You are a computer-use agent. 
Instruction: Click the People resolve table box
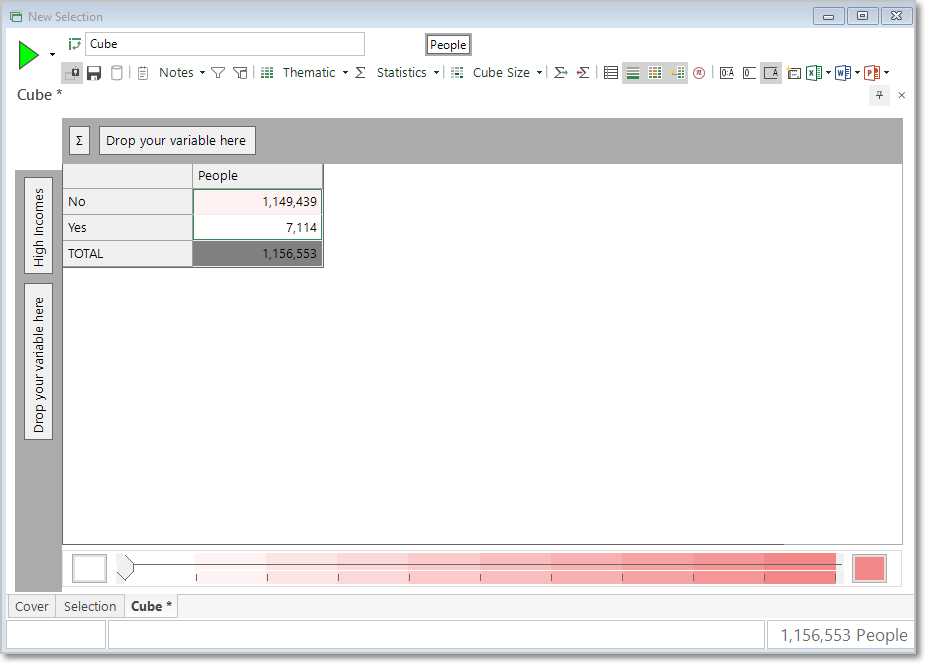point(448,45)
